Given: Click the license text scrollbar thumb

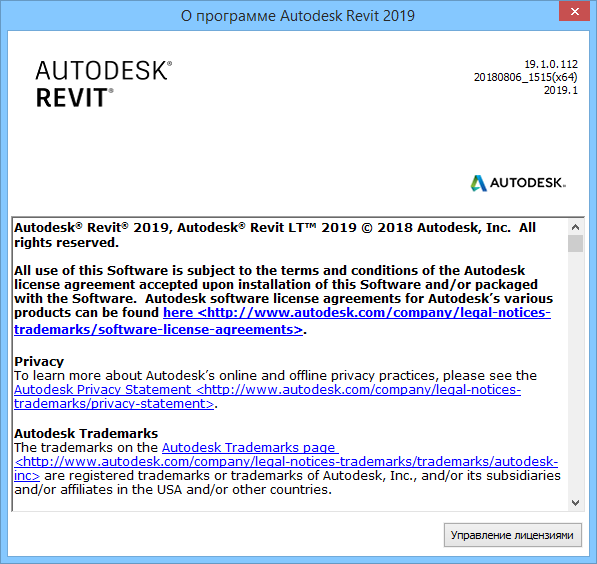Looking at the screenshot, I should (x=575, y=244).
